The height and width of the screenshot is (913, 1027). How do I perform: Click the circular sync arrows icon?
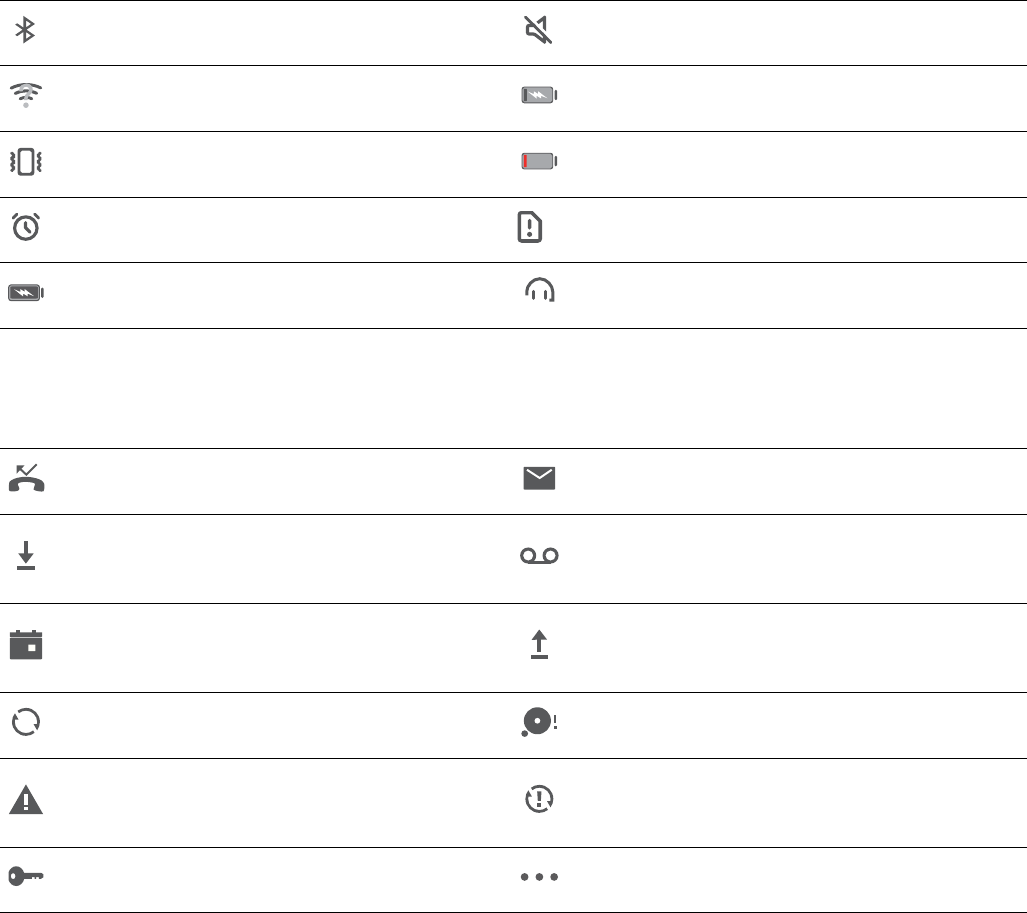[26, 722]
